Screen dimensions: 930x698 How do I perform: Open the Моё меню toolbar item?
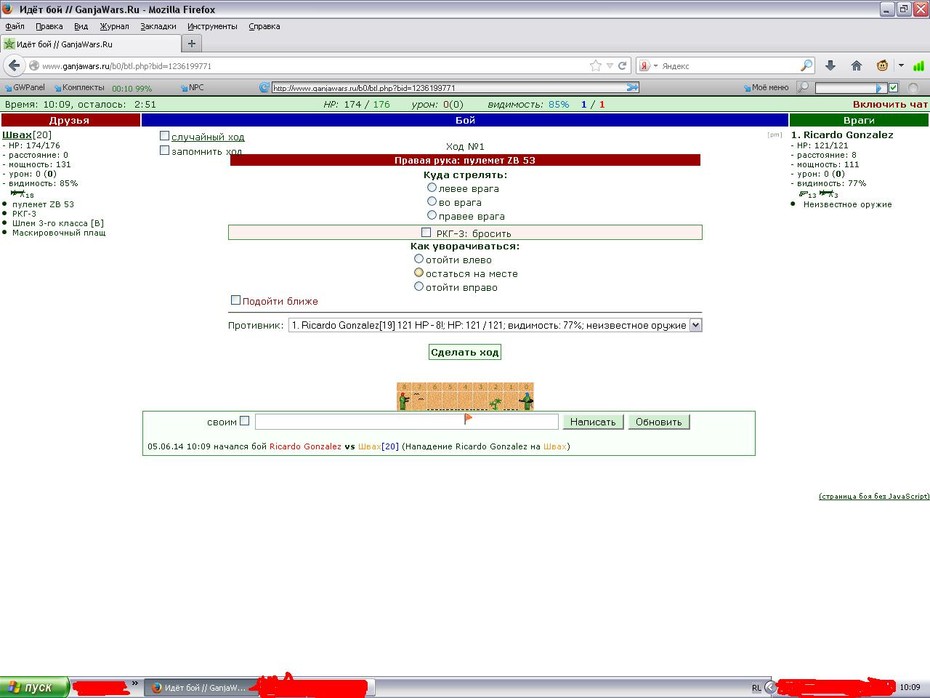coord(766,88)
